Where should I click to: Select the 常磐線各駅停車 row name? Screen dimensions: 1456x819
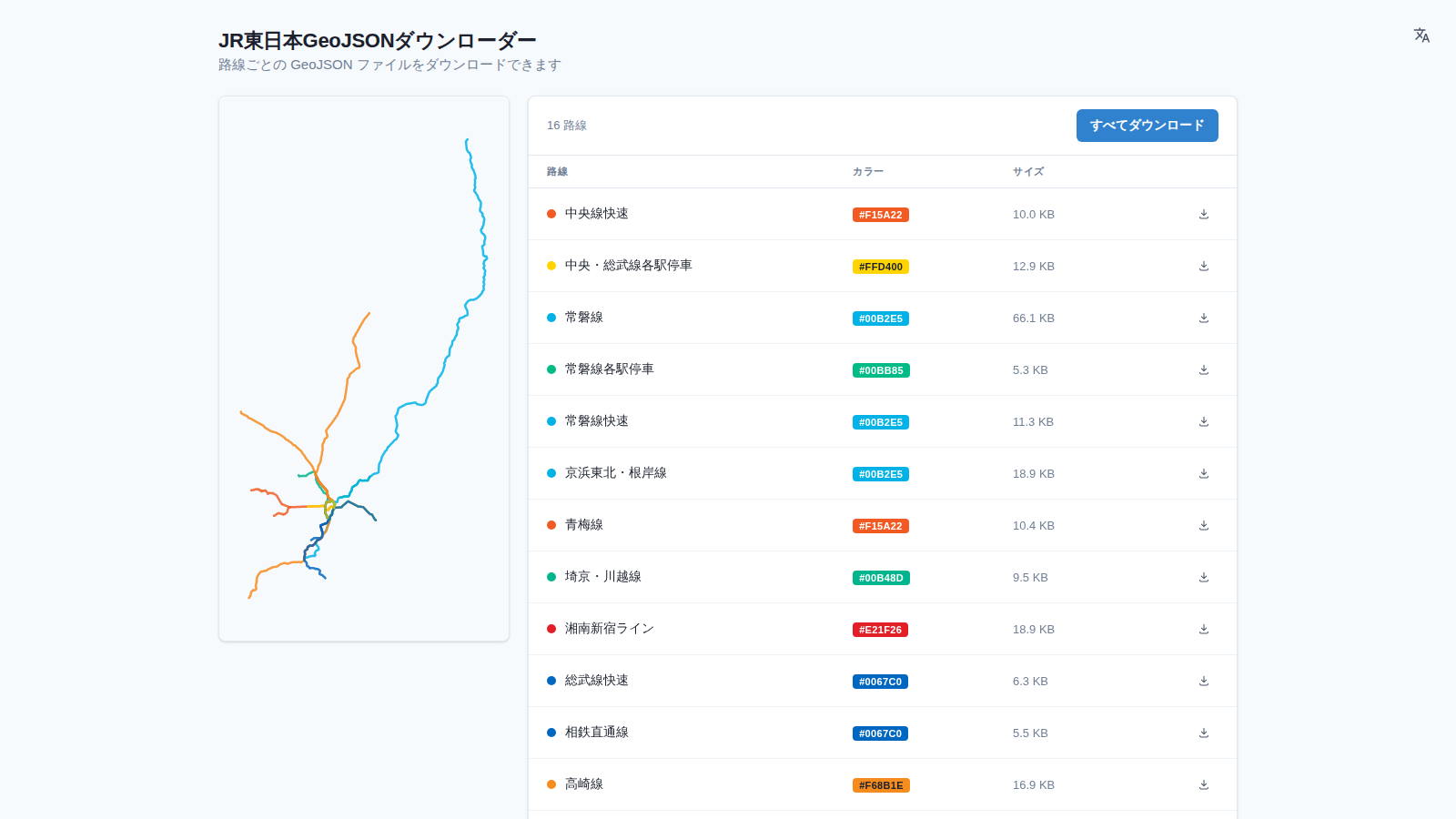[610, 369]
